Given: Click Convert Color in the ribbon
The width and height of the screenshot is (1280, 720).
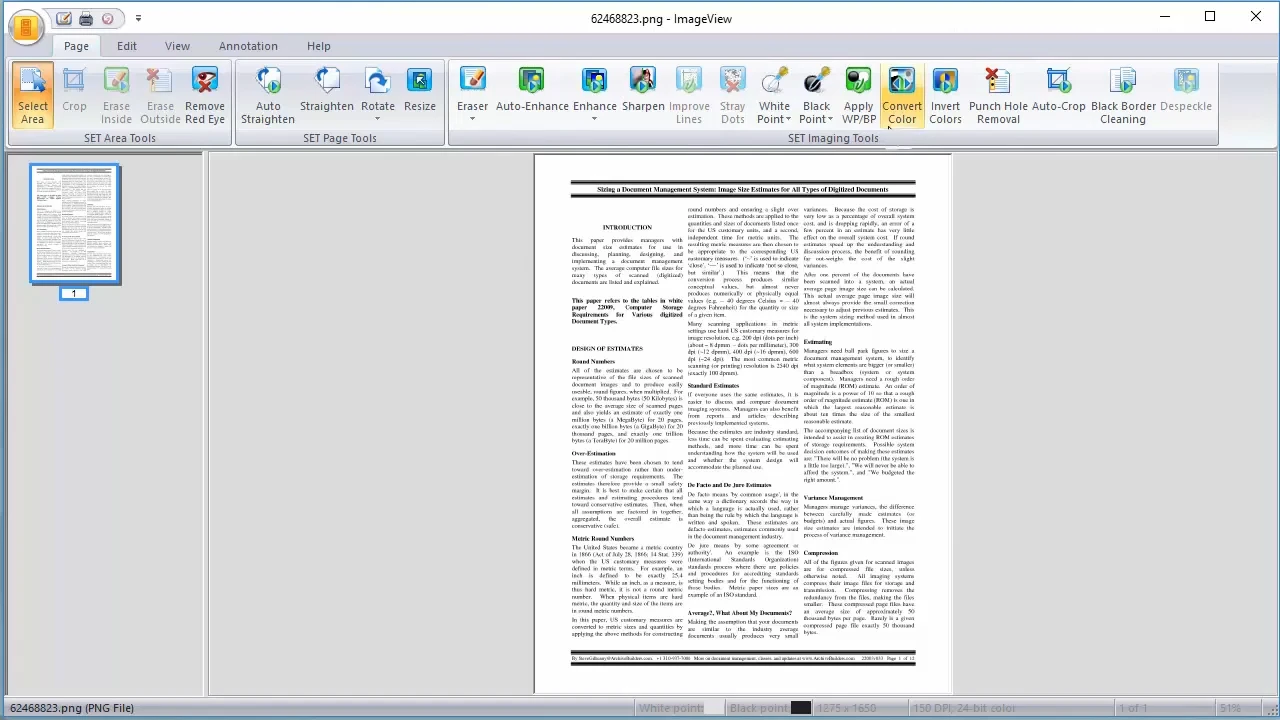Looking at the screenshot, I should pos(901,97).
